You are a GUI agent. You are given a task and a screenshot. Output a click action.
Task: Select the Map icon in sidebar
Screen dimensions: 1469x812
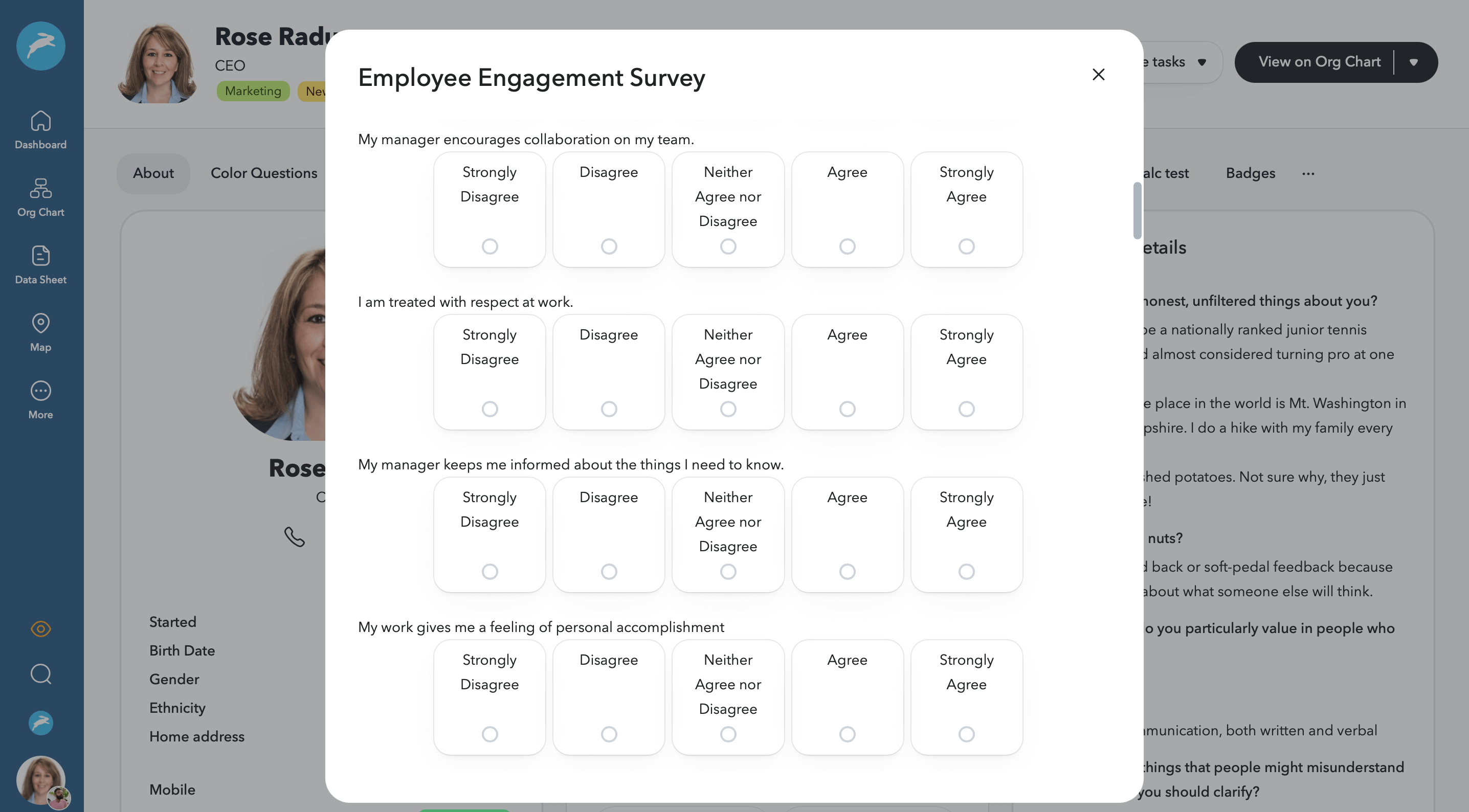40,332
